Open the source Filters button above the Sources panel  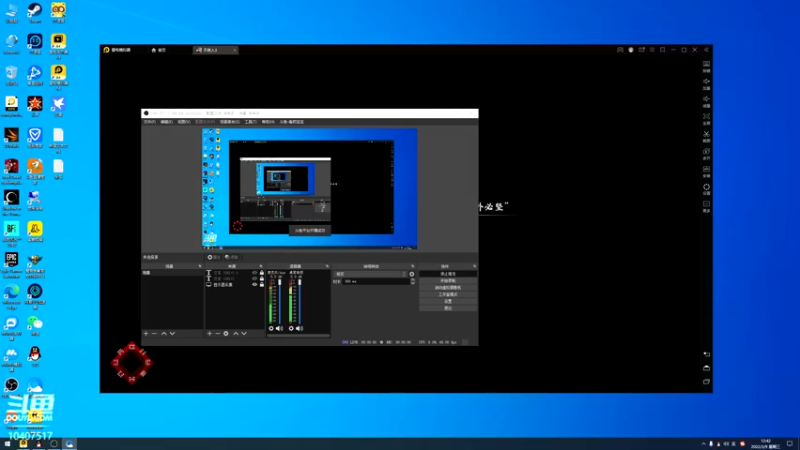tap(232, 257)
